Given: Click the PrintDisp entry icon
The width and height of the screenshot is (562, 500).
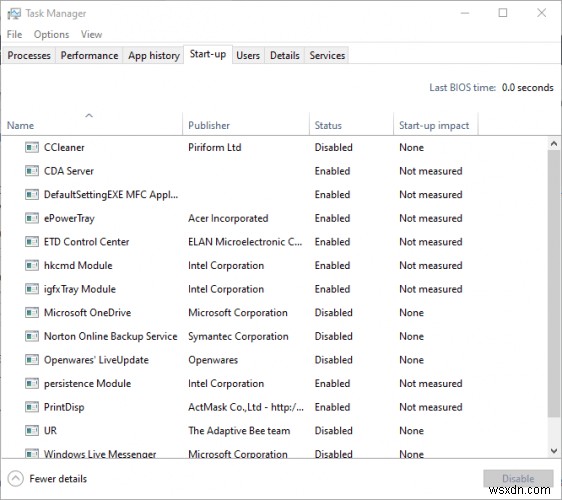Looking at the screenshot, I should (32, 407).
